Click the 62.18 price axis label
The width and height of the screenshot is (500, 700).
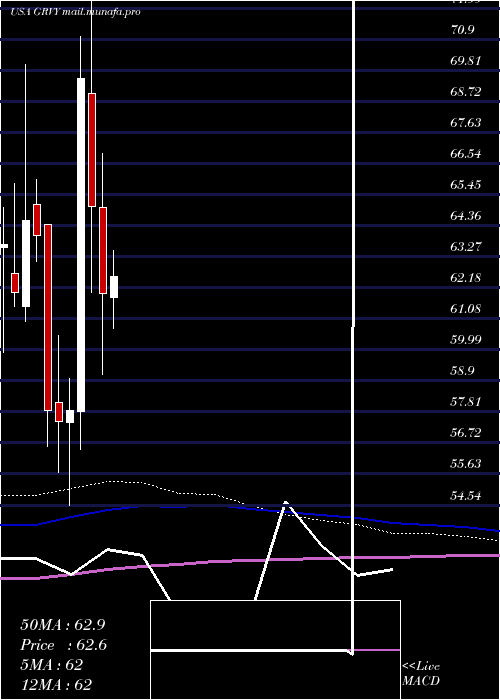point(466,278)
